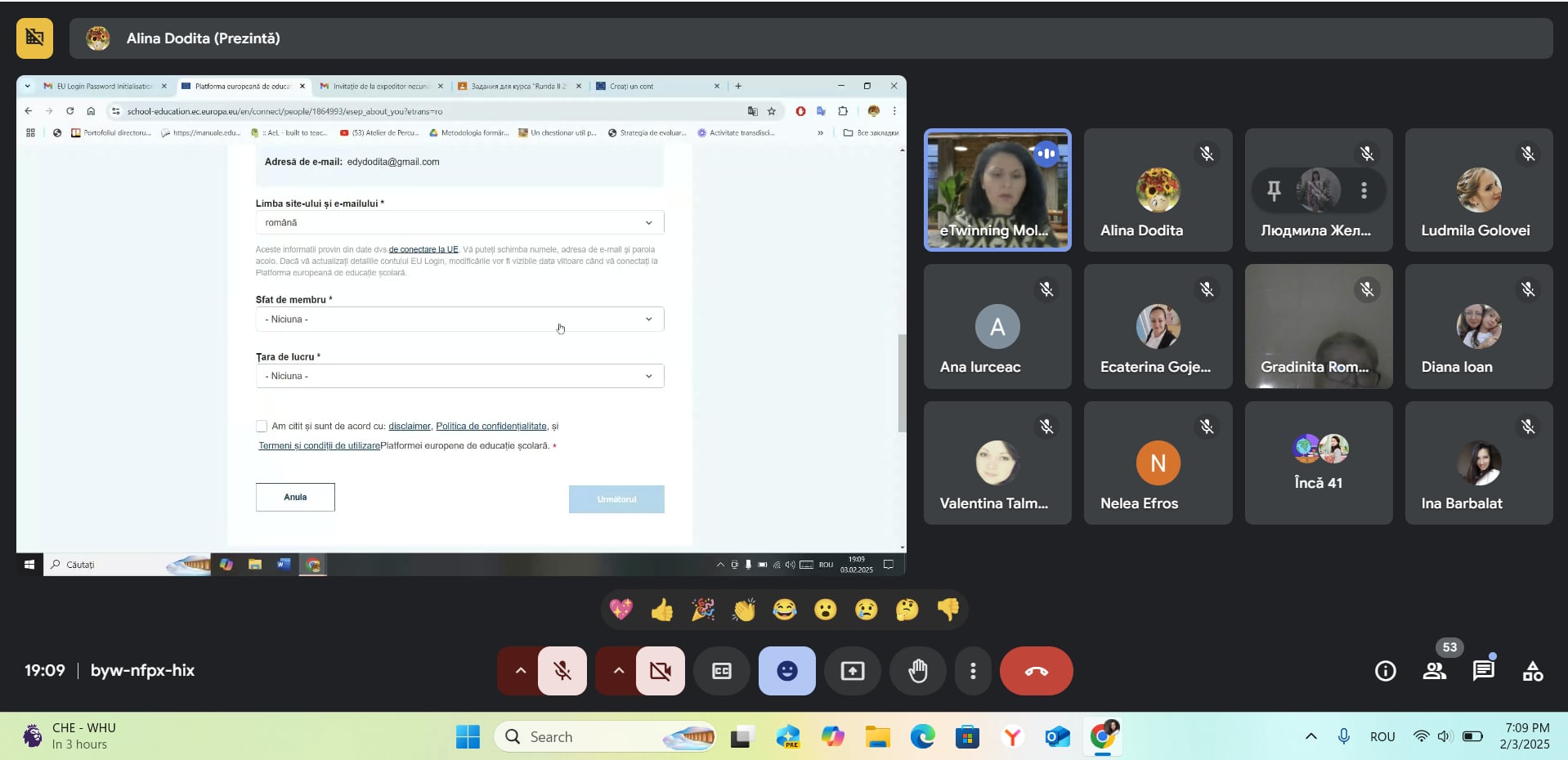
Task: Expand audio settings arrow next to microphone
Action: (x=520, y=671)
